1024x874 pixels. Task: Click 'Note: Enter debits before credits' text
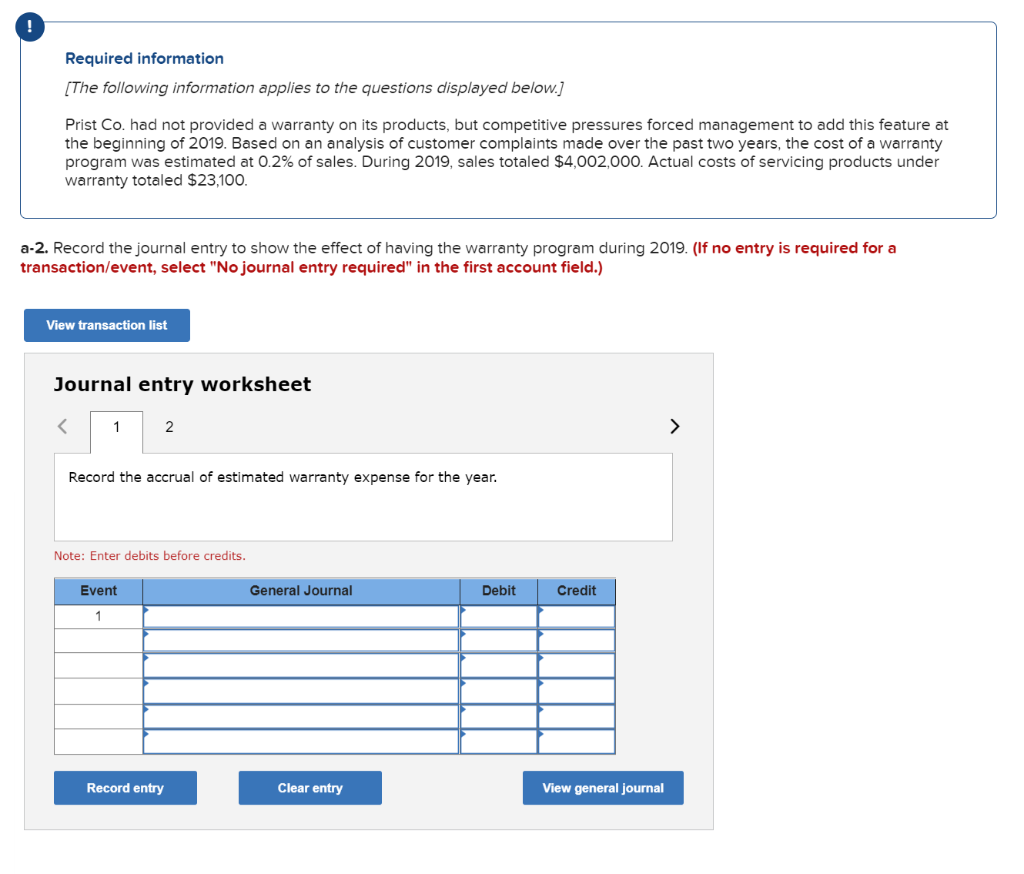[x=150, y=556]
